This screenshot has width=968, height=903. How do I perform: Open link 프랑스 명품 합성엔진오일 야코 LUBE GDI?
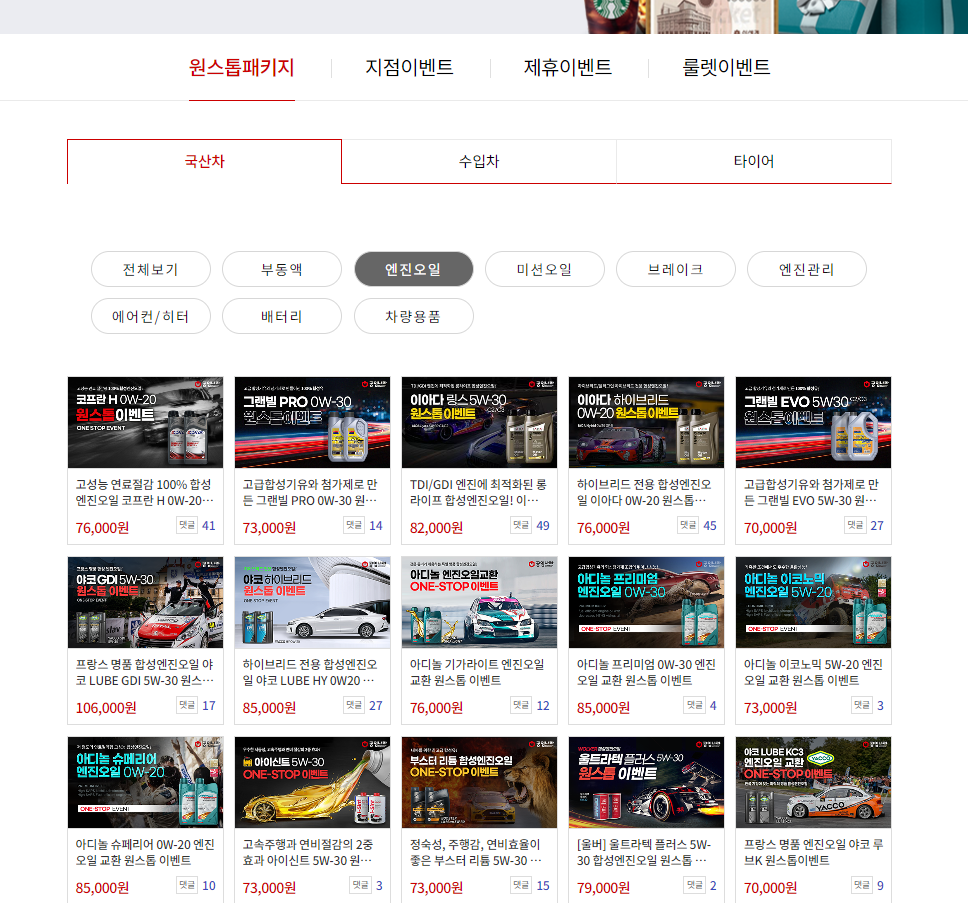[144, 672]
